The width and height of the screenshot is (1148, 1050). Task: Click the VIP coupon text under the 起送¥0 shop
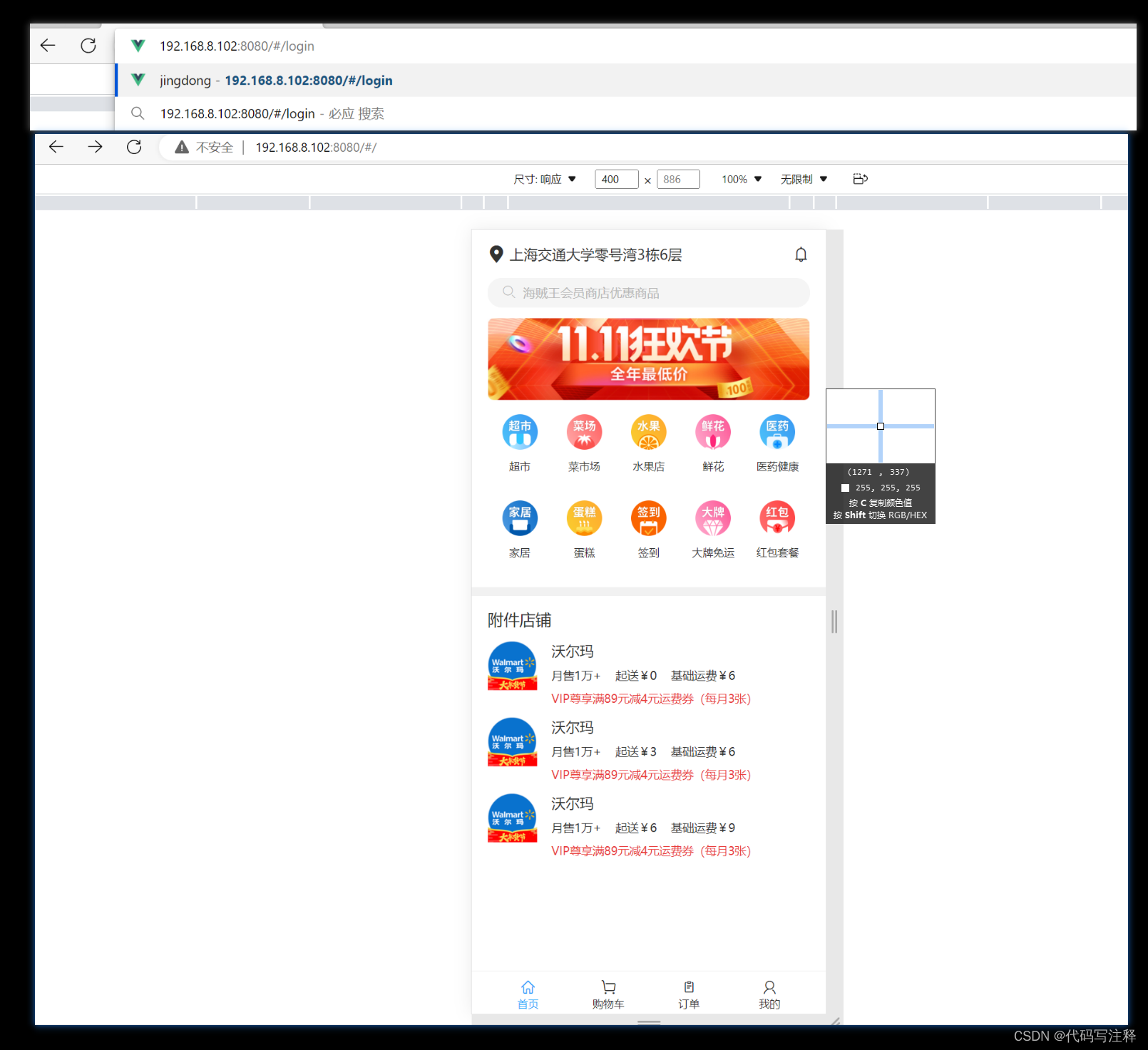tap(651, 699)
